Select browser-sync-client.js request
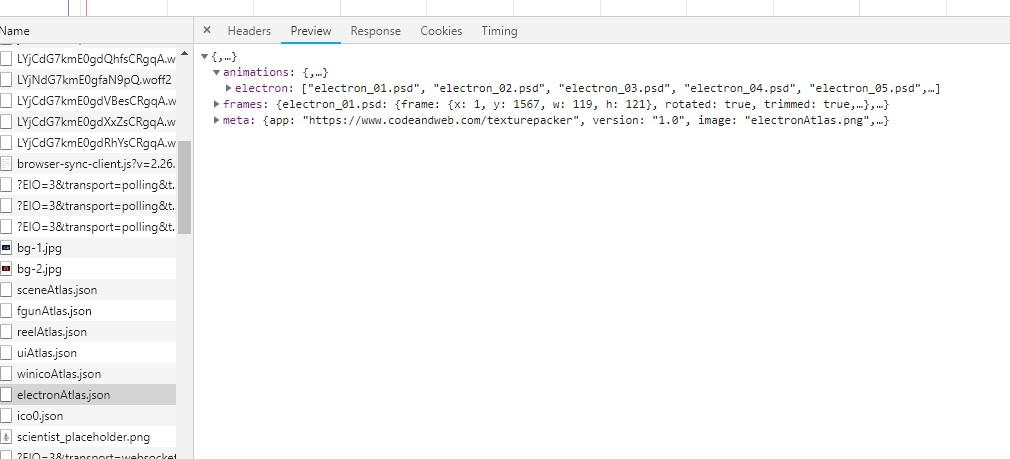 pyautogui.click(x=88, y=164)
